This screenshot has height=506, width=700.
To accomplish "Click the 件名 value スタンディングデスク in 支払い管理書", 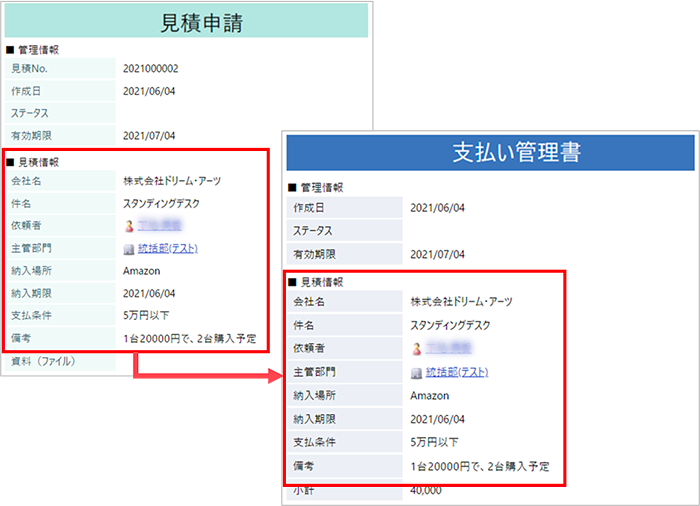I will [450, 325].
